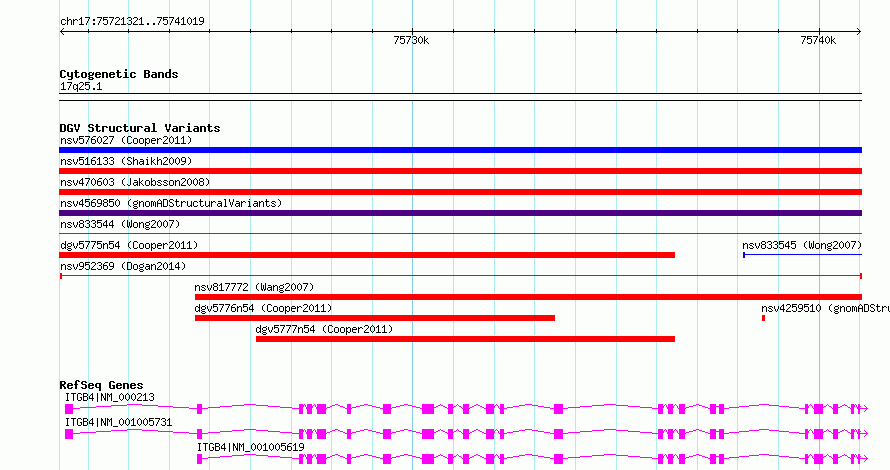Click the purple nsv4569850 variant bar
This screenshot has width=890, height=470.
(460, 213)
